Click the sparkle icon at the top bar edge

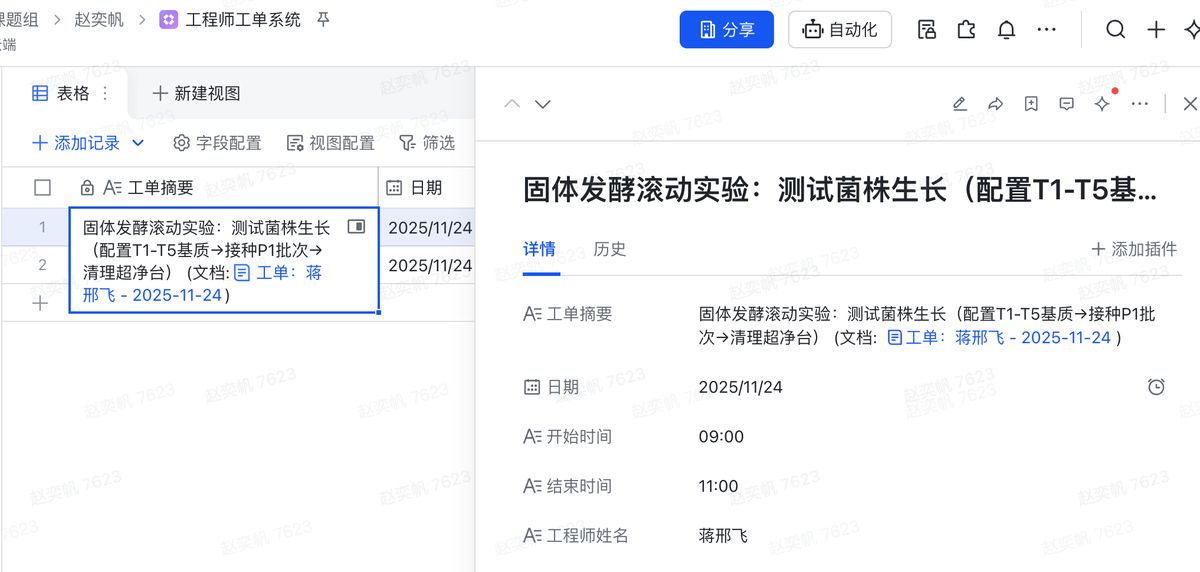(x=1191, y=30)
